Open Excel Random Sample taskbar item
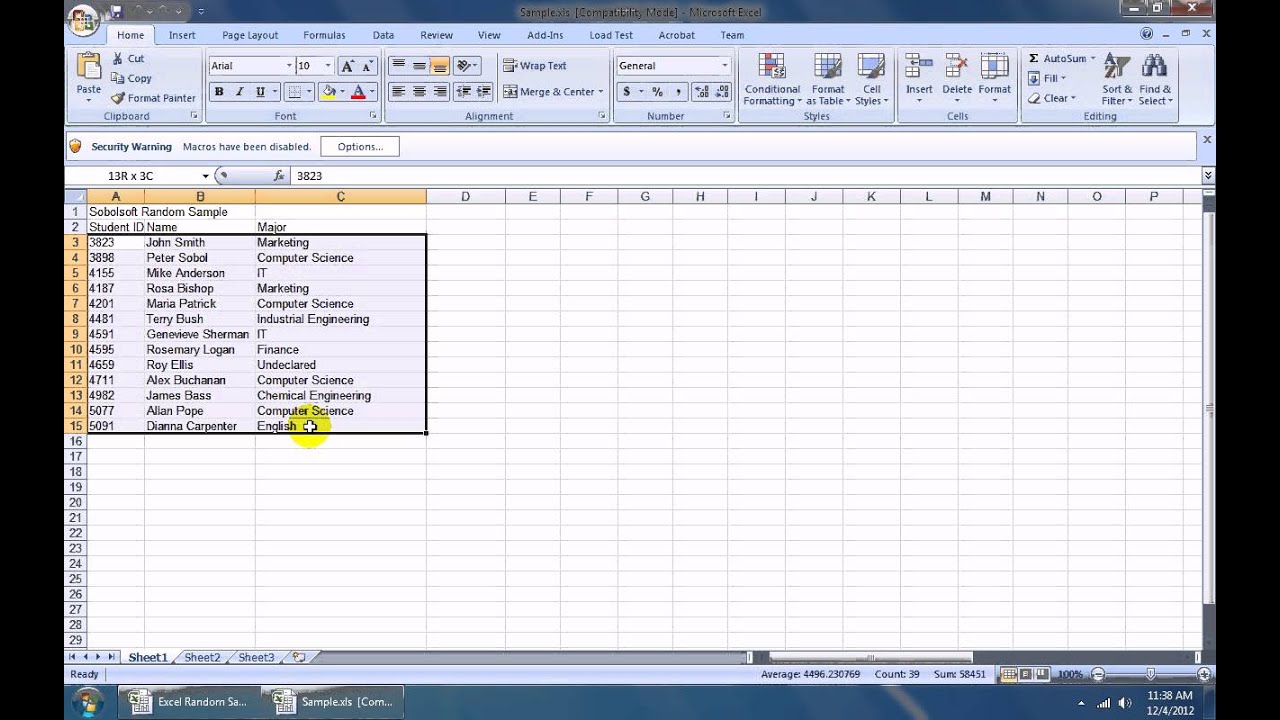Viewport: 1280px width, 720px height. coord(189,702)
